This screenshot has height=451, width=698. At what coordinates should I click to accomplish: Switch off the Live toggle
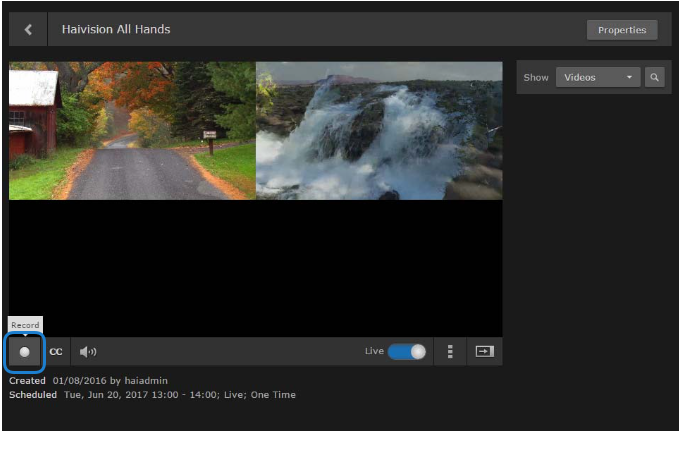coord(407,352)
